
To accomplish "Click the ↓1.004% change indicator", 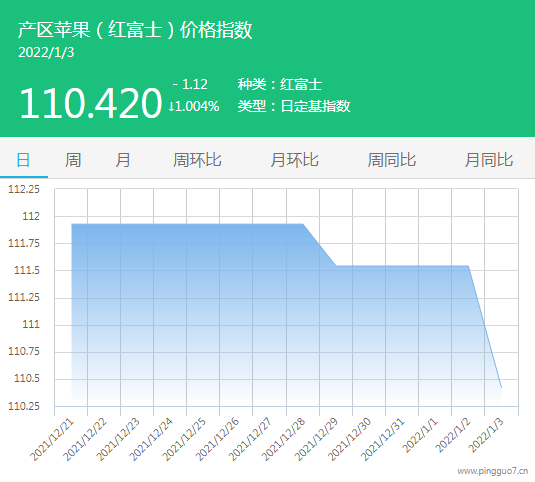I will pos(194,106).
